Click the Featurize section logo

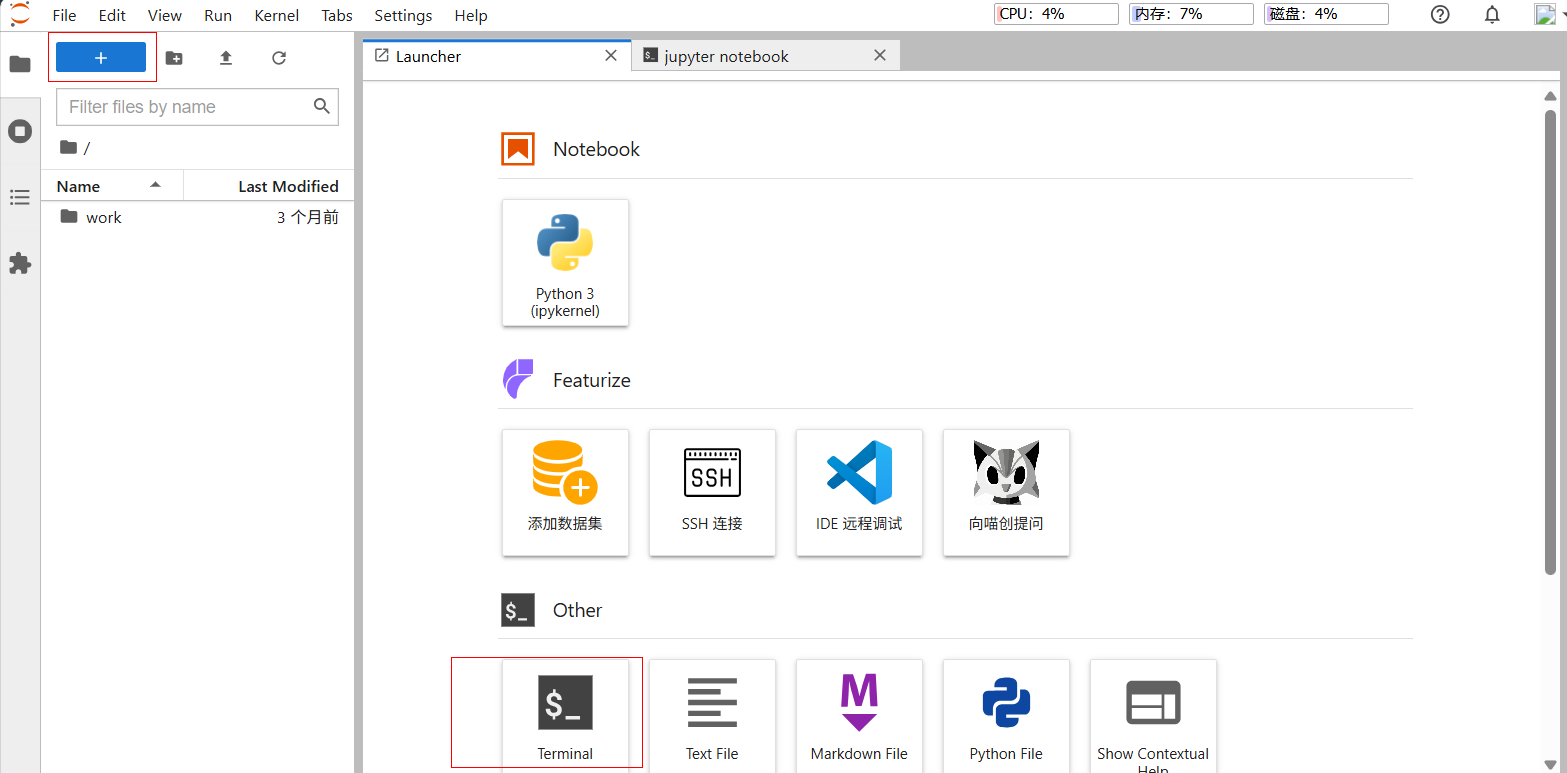click(518, 379)
